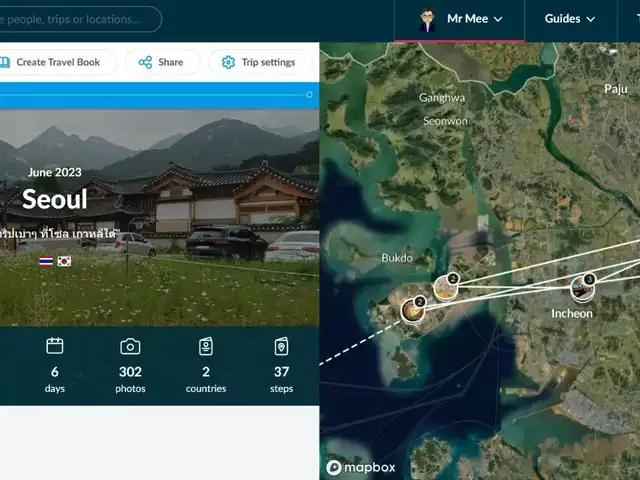Click the South Korea flag icon
Image resolution: width=640 pixels, height=480 pixels.
(x=64, y=261)
